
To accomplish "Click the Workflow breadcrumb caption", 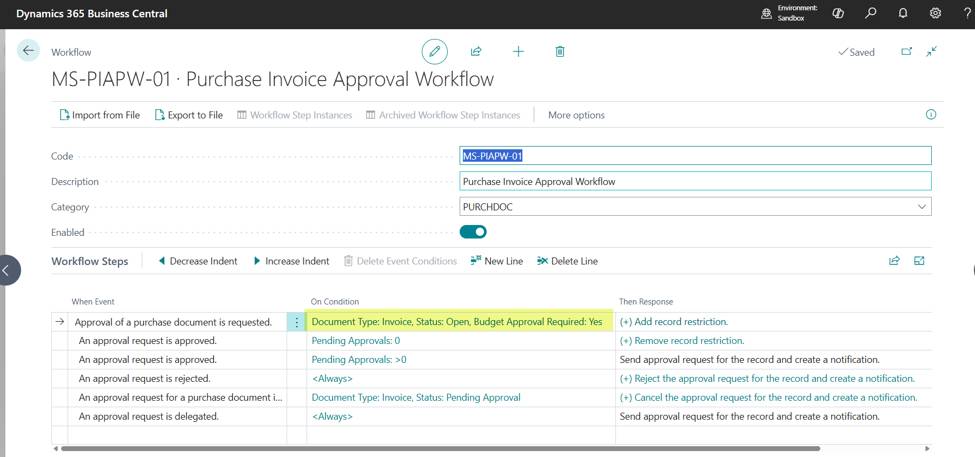I will point(71,52).
